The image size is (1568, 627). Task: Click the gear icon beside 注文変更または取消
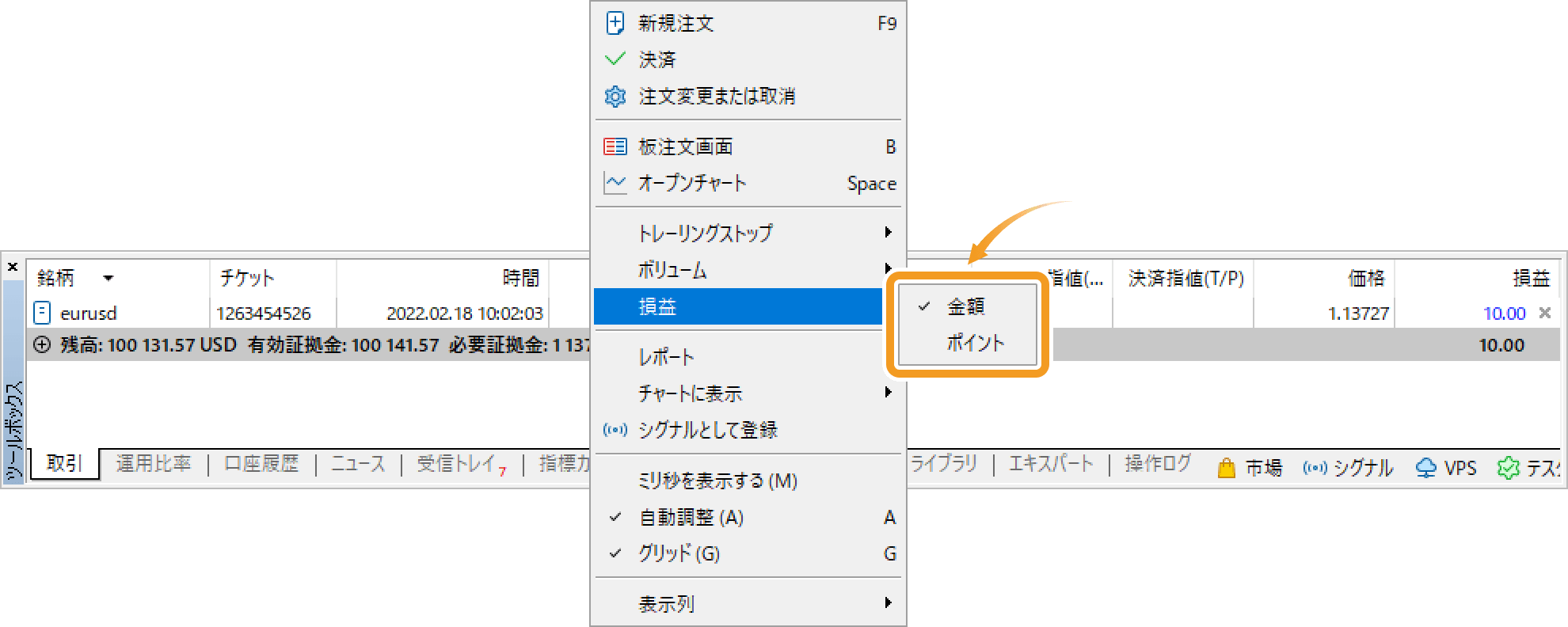pyautogui.click(x=615, y=96)
